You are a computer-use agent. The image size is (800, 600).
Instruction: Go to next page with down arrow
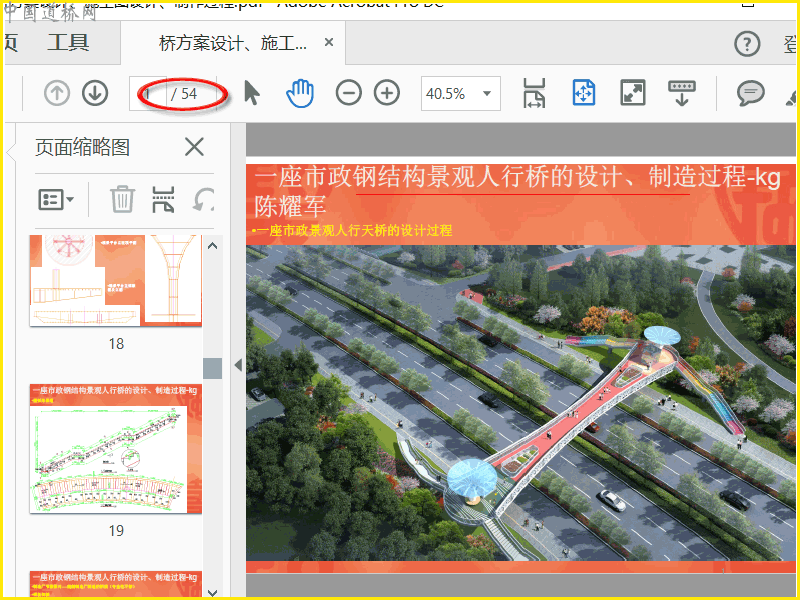click(x=94, y=93)
